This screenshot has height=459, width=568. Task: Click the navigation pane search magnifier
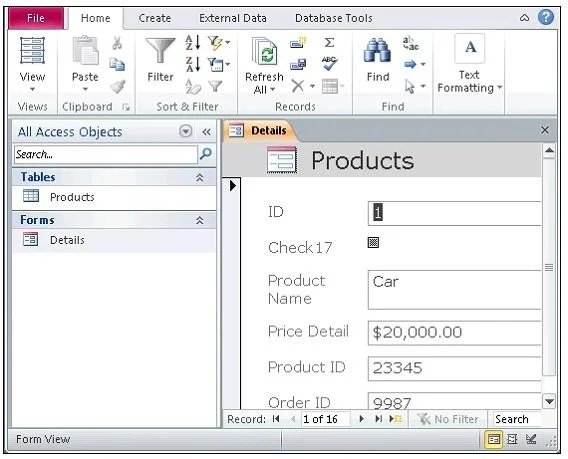(206, 154)
